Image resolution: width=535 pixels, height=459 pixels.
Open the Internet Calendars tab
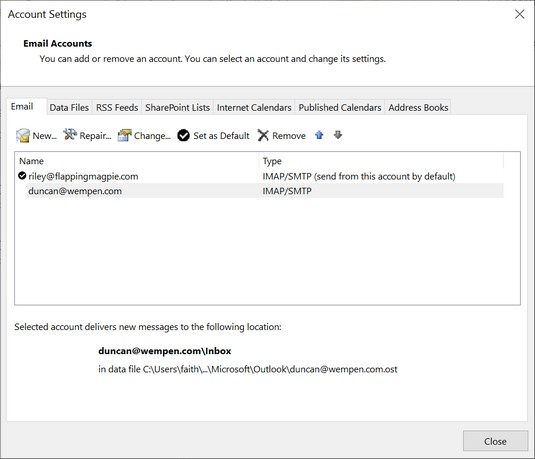(x=254, y=107)
